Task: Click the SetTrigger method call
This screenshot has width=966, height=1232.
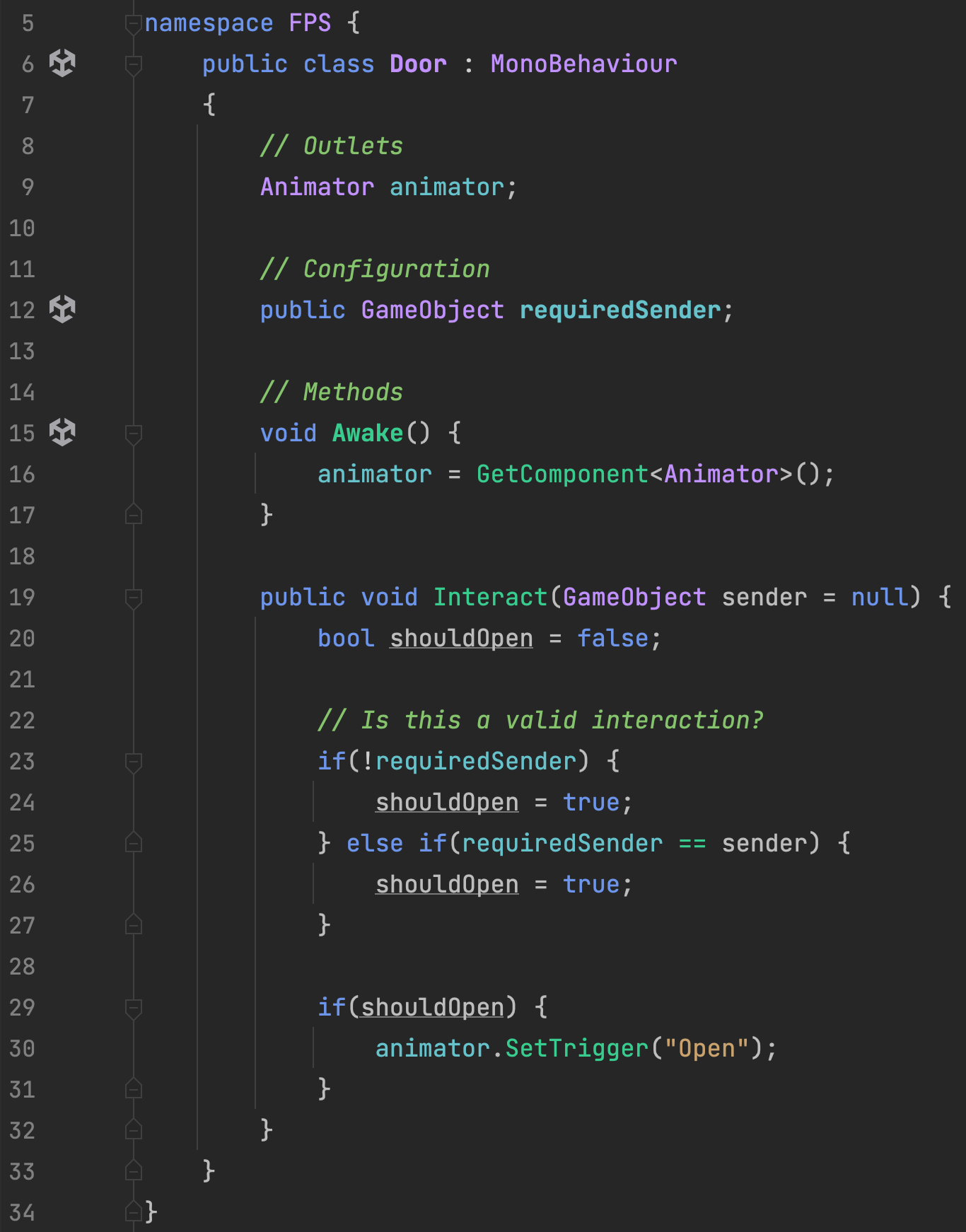Action: pyautogui.click(x=576, y=1049)
